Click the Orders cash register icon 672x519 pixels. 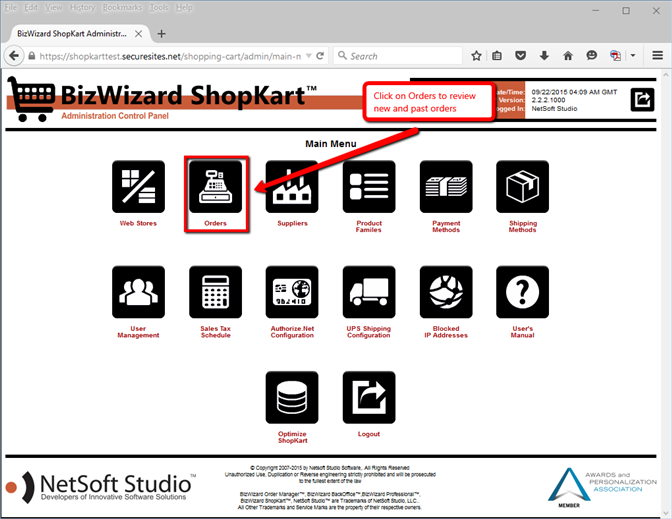215,187
